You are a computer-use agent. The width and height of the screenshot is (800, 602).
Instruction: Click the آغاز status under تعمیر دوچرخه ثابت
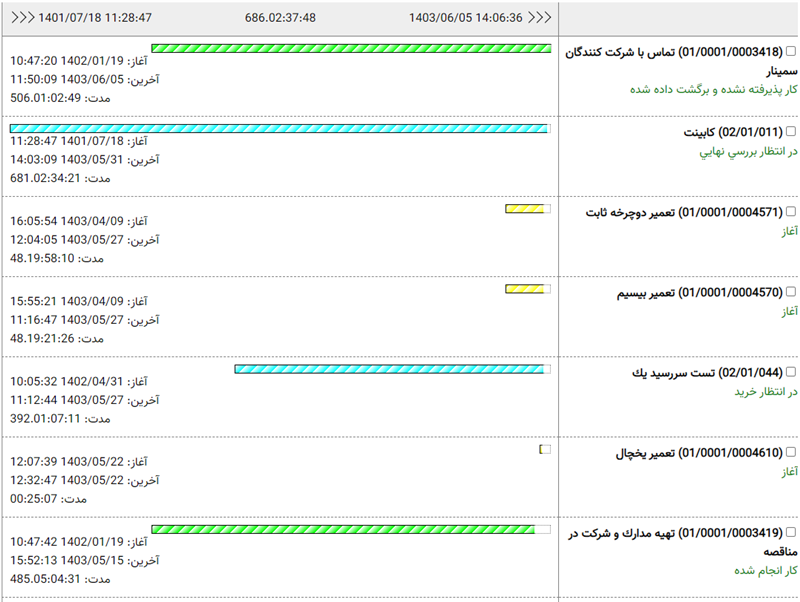[x=789, y=231]
